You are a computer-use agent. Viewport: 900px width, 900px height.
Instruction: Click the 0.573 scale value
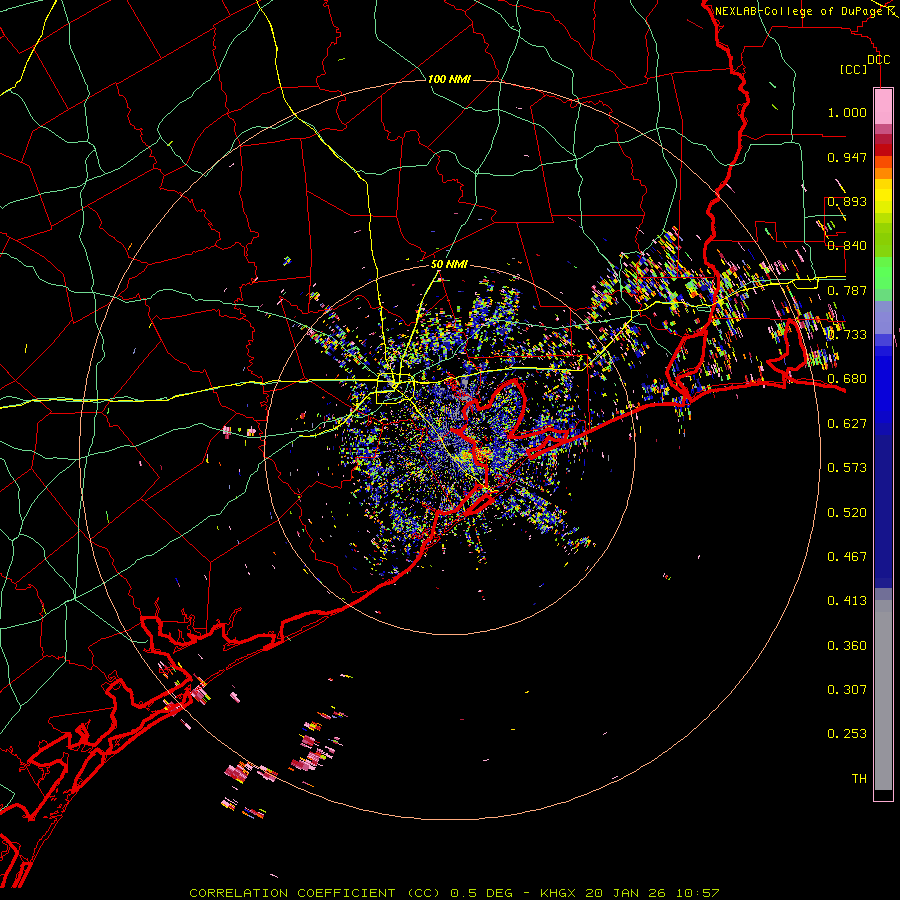(847, 468)
